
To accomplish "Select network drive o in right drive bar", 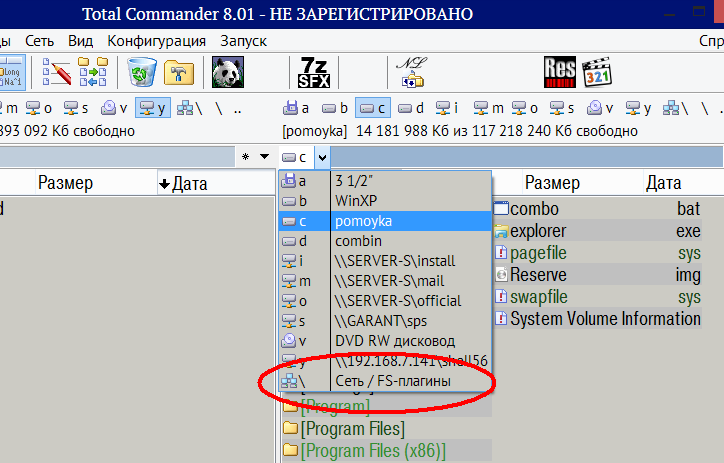I will [525, 108].
